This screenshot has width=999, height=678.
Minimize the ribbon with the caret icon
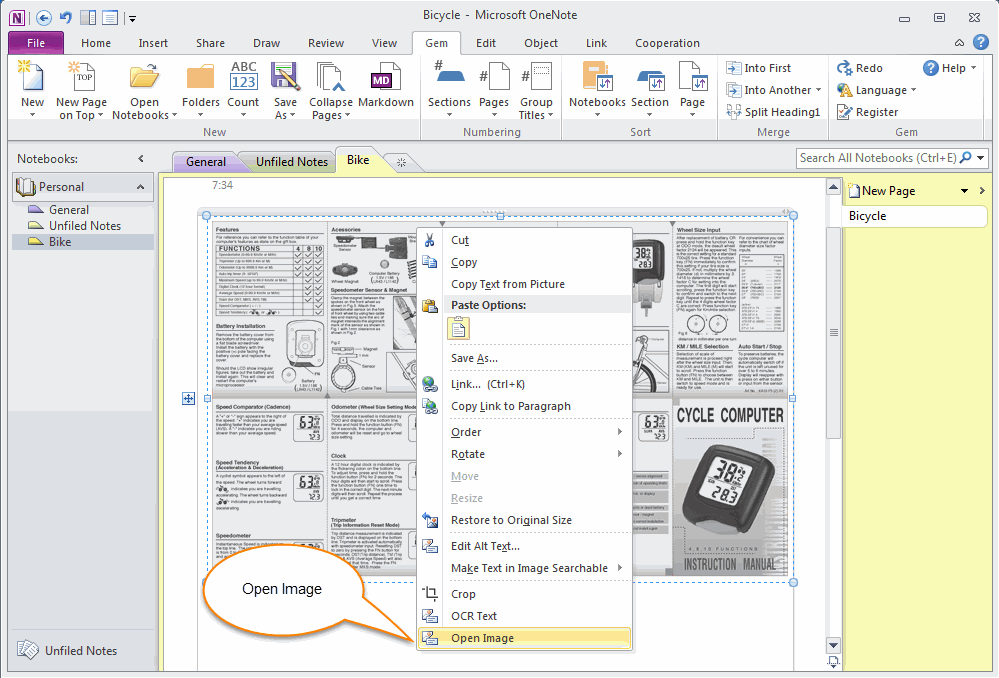click(959, 43)
